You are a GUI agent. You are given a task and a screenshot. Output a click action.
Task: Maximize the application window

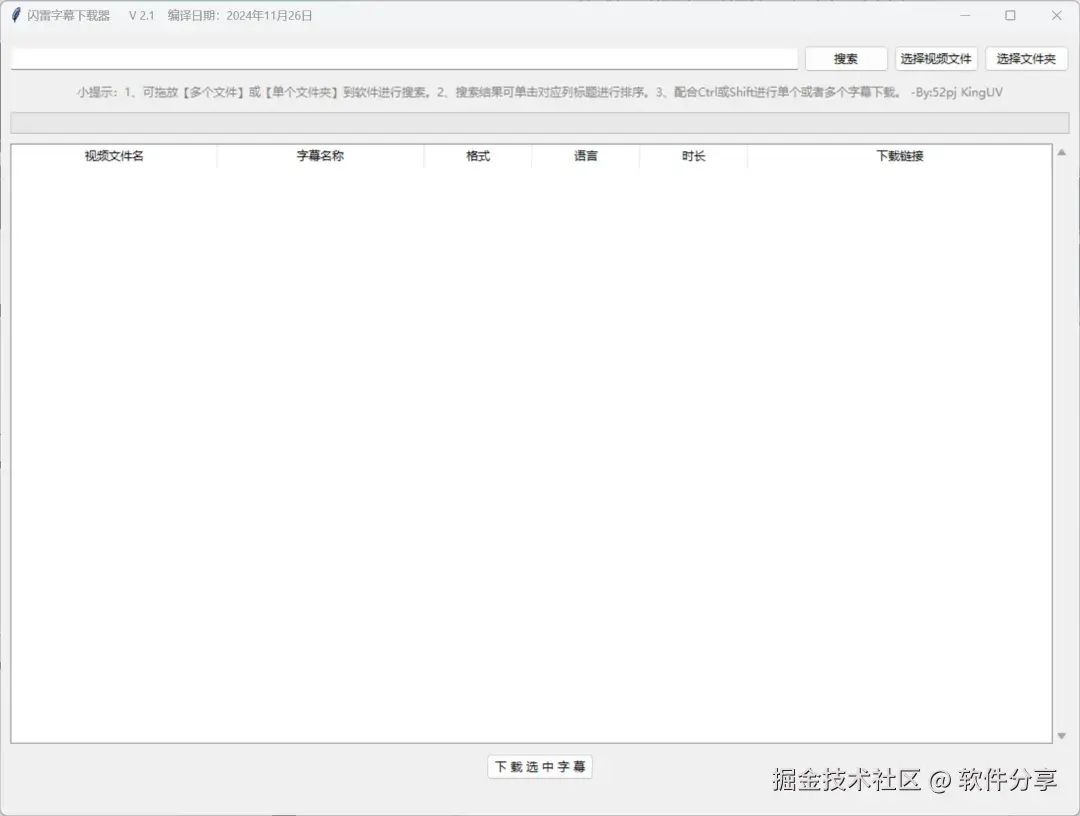pos(1010,15)
